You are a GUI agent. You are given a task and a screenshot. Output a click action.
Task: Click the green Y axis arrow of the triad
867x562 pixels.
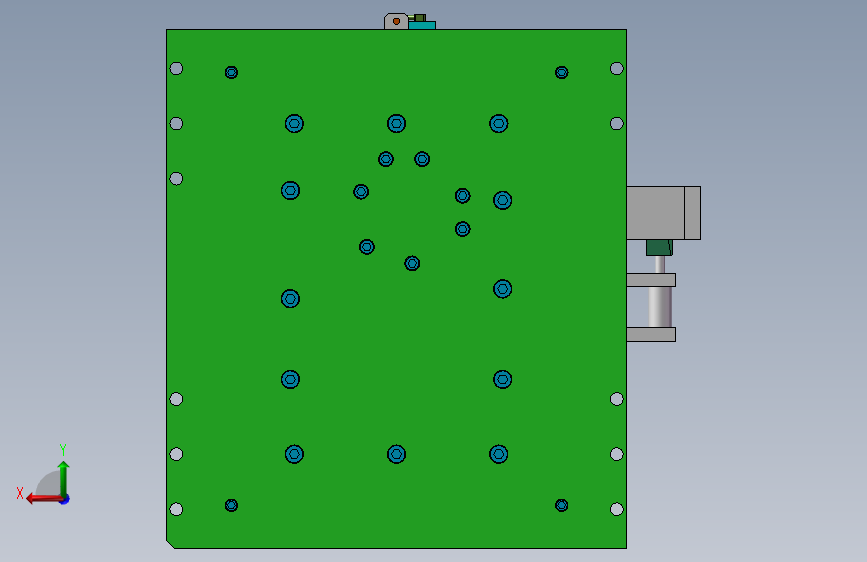[63, 478]
